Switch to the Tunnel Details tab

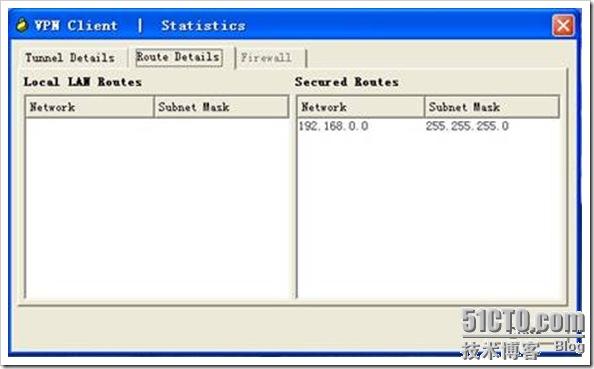70,58
